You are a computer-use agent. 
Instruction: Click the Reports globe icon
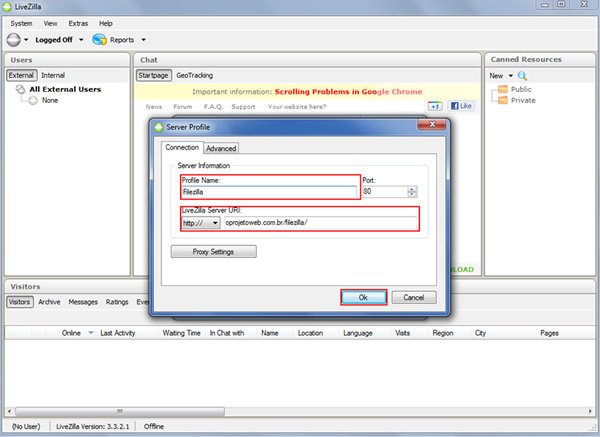(99, 39)
